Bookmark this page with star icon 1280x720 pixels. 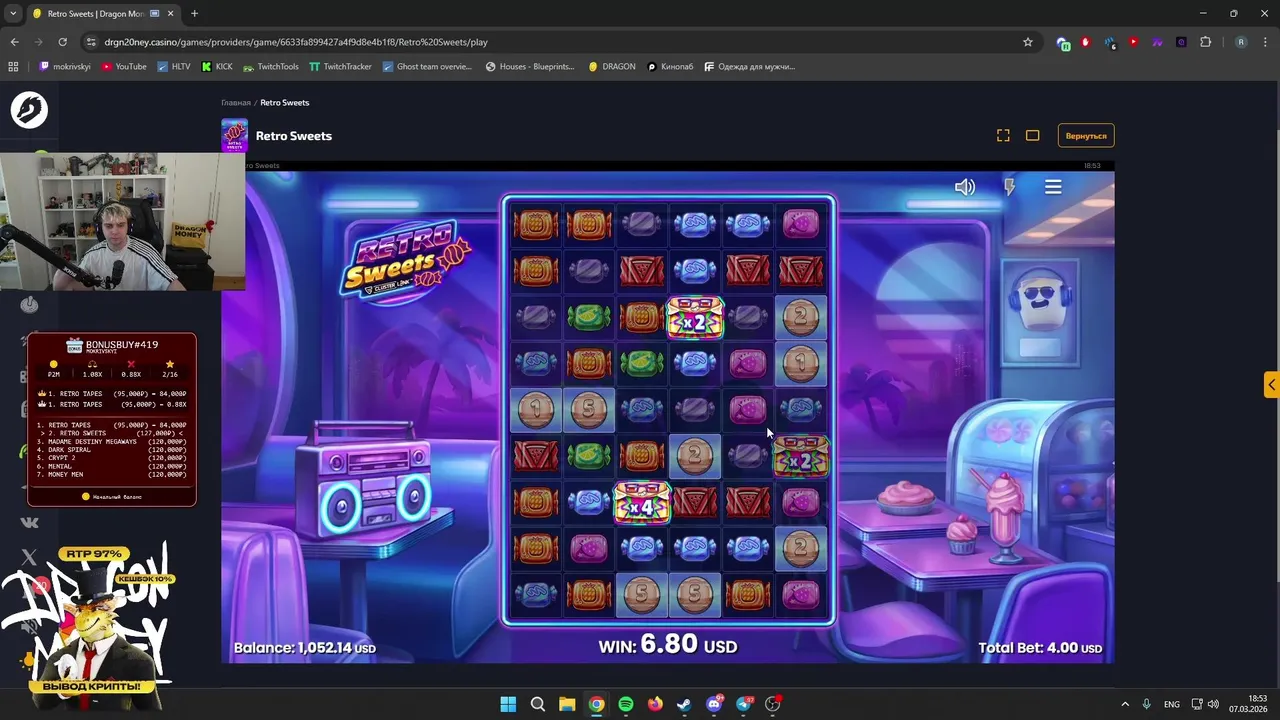point(1027,42)
